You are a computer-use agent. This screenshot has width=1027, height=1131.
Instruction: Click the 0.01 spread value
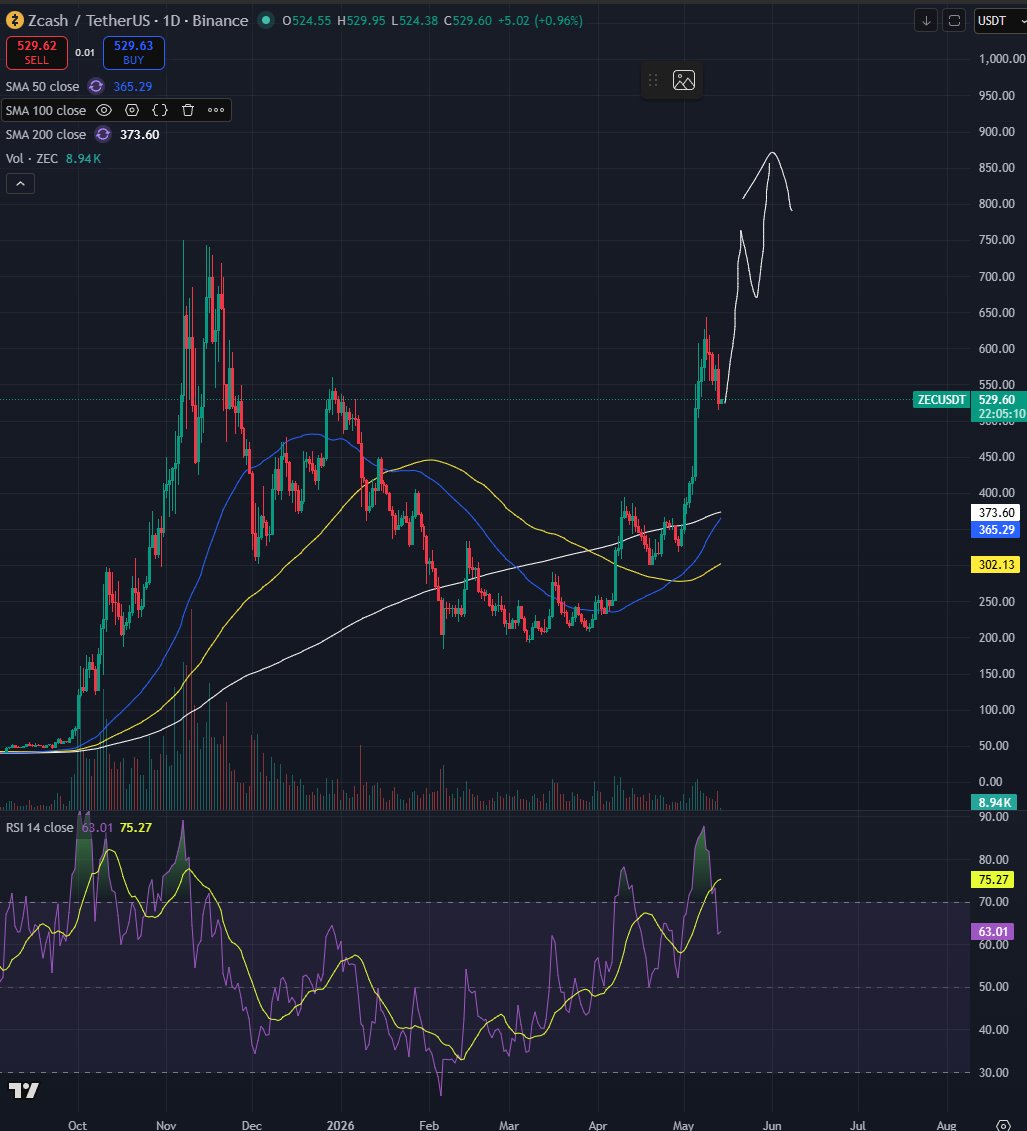coord(85,53)
